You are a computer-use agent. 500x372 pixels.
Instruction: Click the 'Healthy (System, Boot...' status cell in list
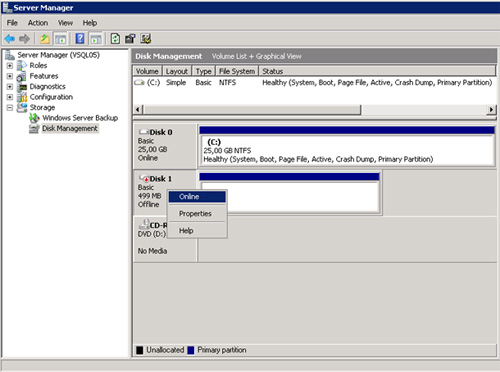377,82
